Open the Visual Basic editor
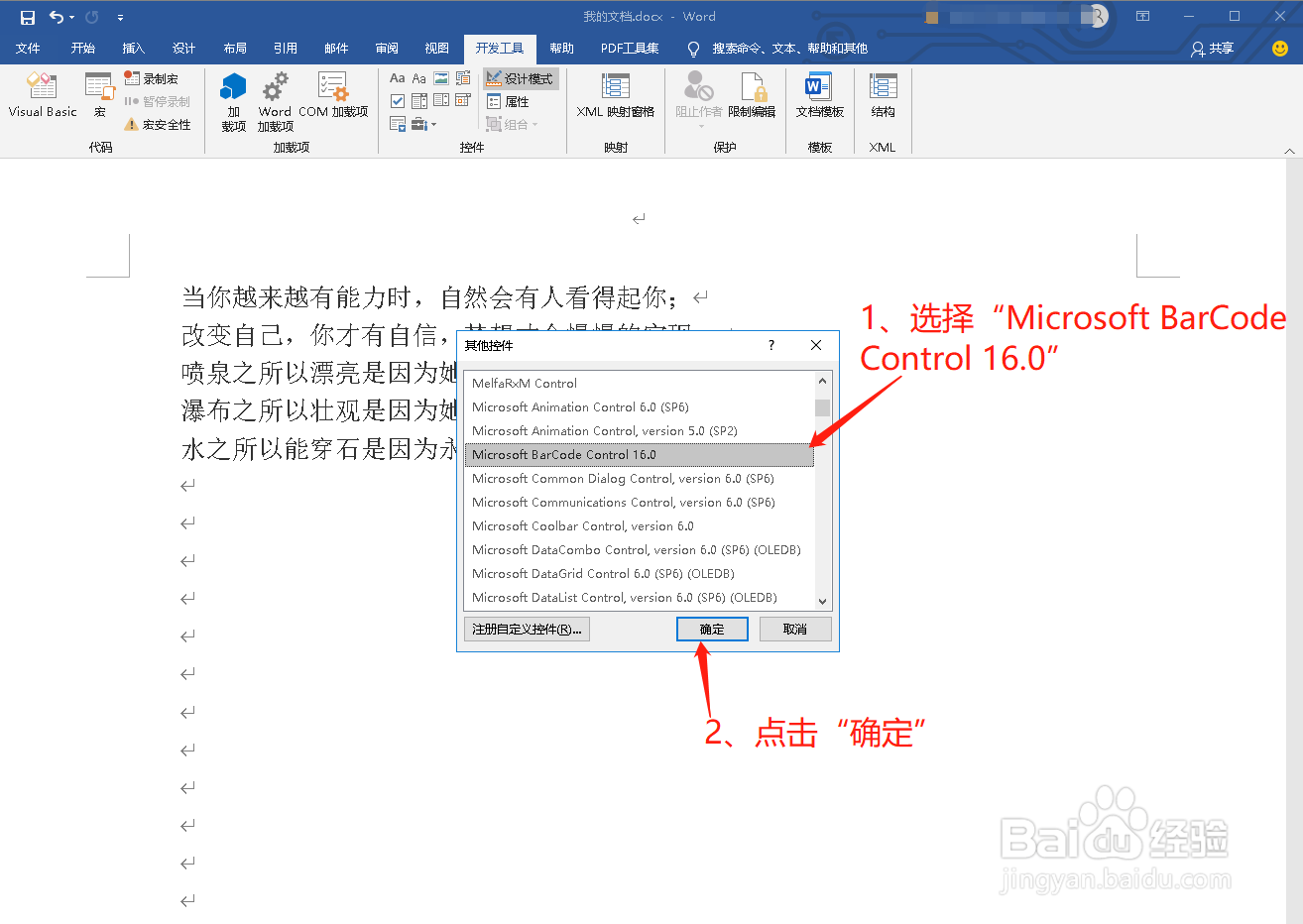The height and width of the screenshot is (924, 1303). click(43, 95)
